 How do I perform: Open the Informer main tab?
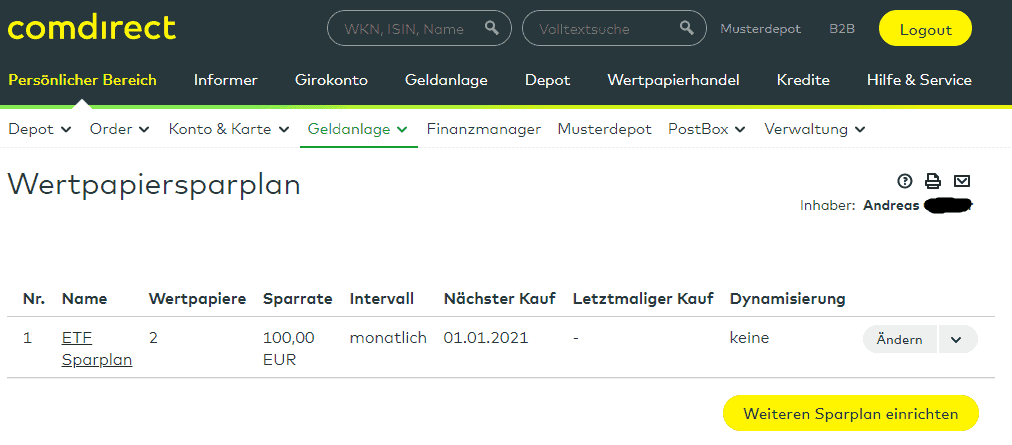(x=226, y=80)
